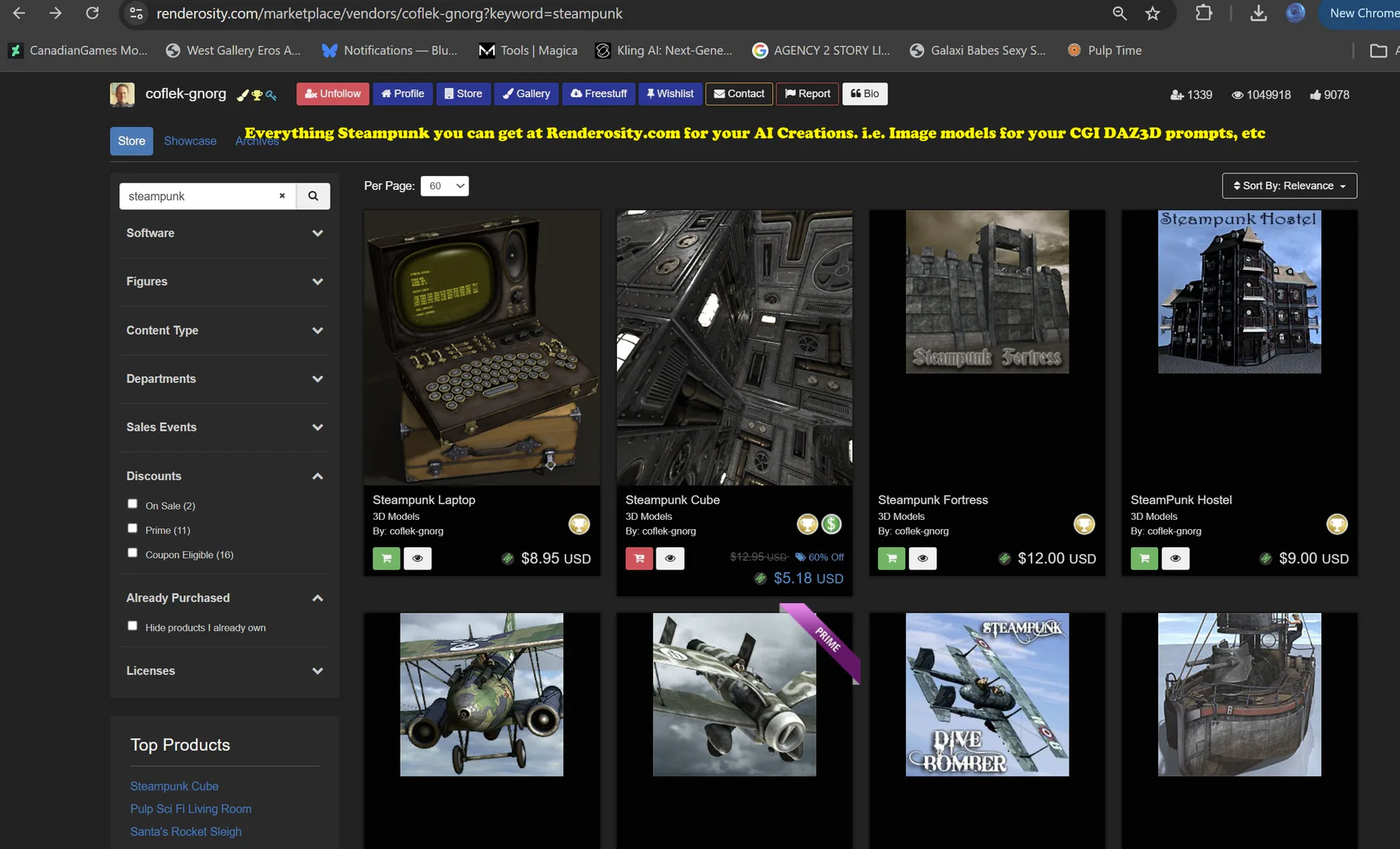Image resolution: width=1400 pixels, height=849 pixels.
Task: Quick view Steampunk Laptop eye icon
Action: (x=418, y=558)
